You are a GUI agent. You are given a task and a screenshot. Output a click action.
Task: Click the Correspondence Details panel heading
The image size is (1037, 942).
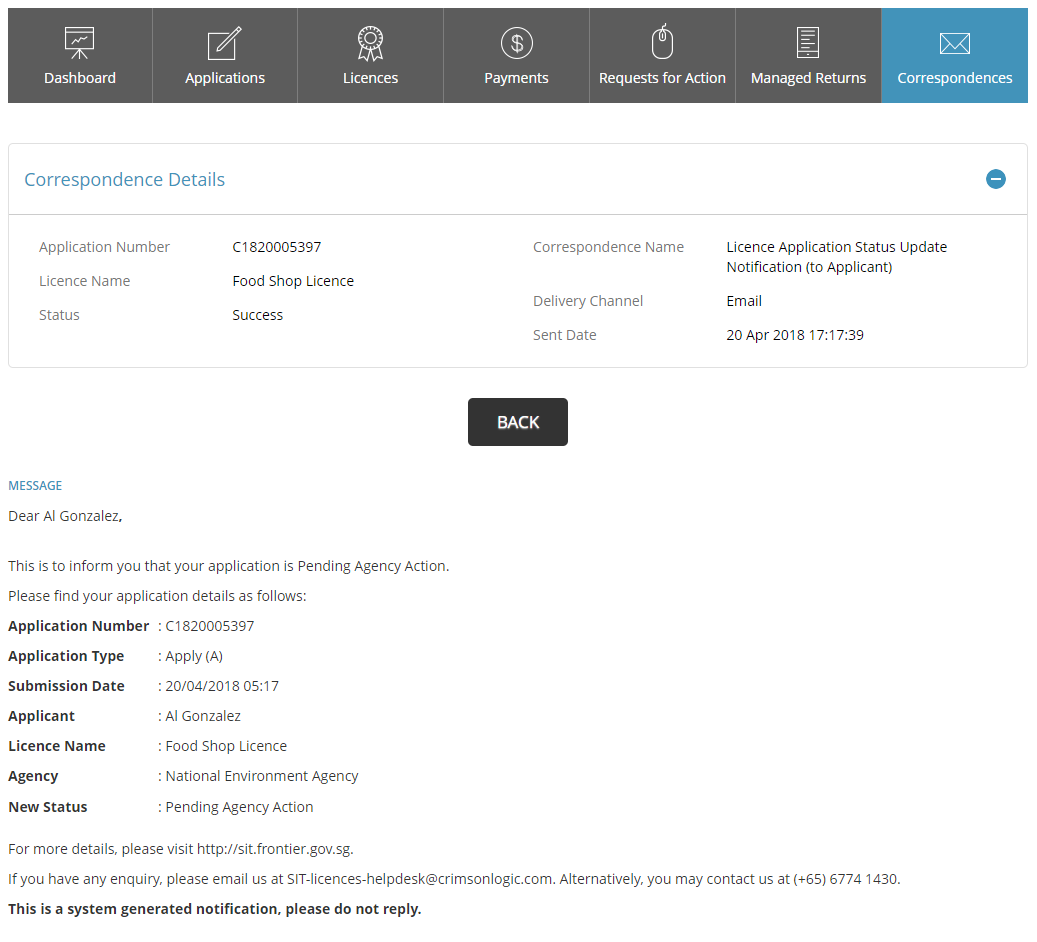click(x=125, y=180)
